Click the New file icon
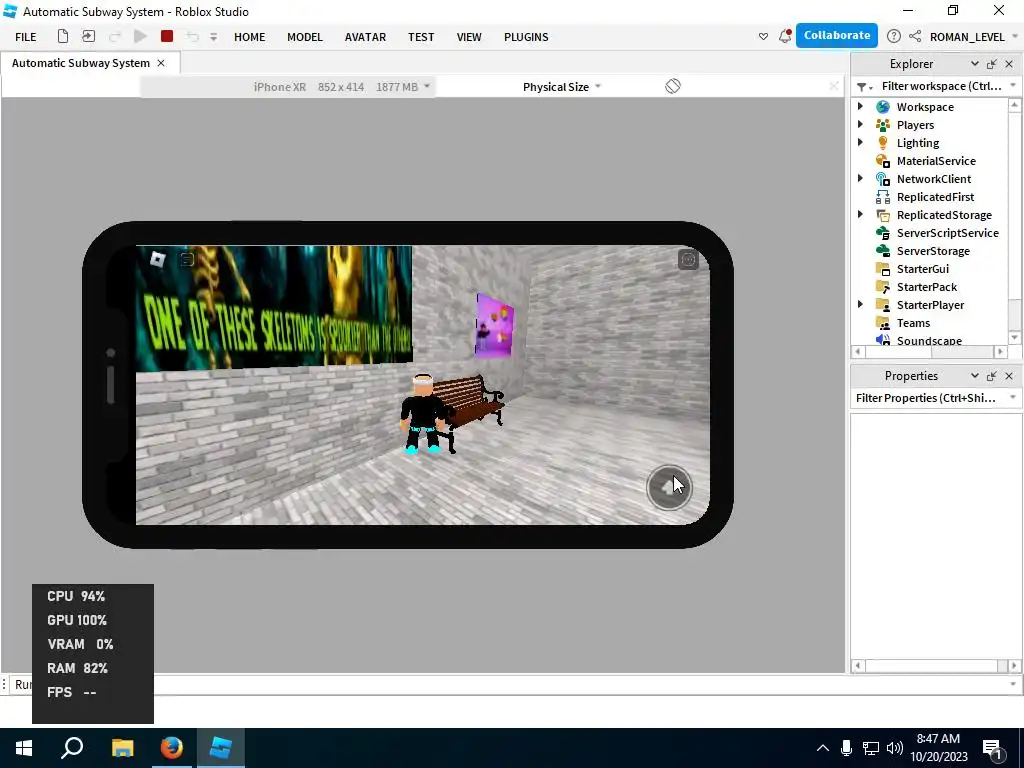This screenshot has width=1024, height=768. tap(63, 37)
